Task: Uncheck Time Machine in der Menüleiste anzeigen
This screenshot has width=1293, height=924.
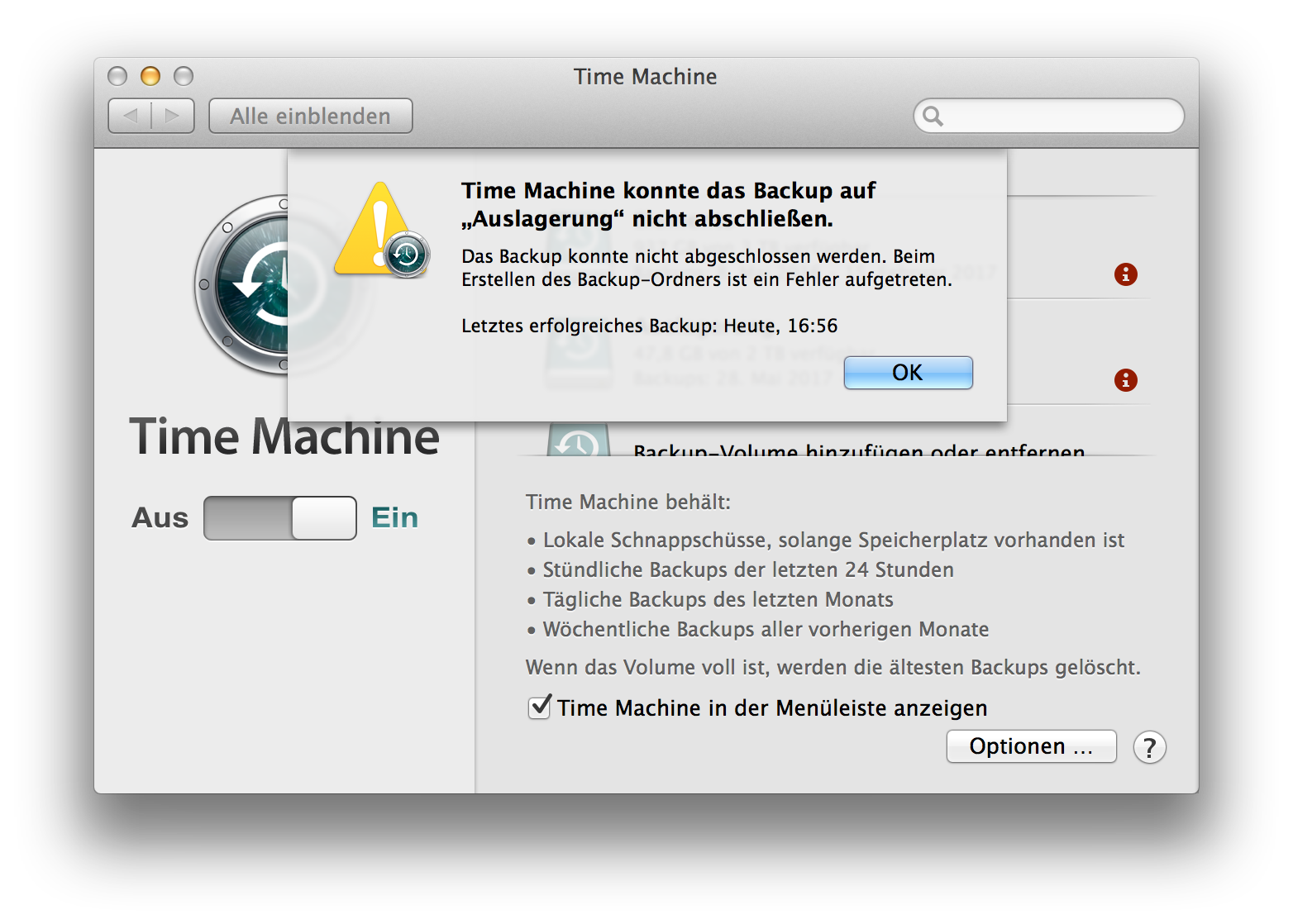Action: click(539, 707)
